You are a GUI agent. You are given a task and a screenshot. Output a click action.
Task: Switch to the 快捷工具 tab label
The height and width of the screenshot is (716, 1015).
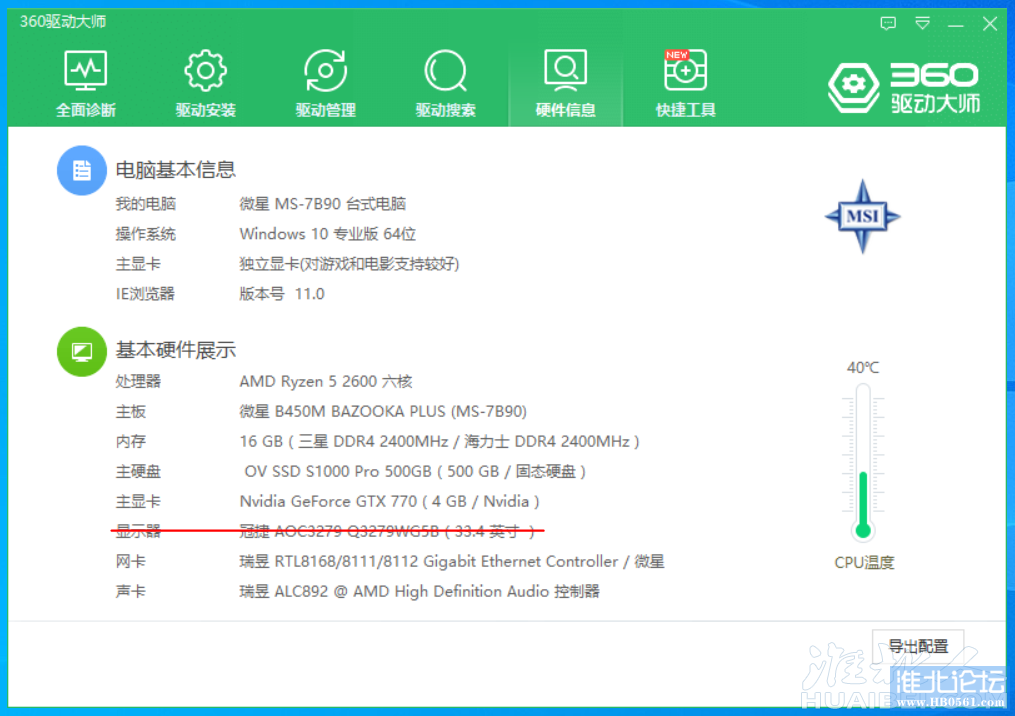(x=686, y=110)
